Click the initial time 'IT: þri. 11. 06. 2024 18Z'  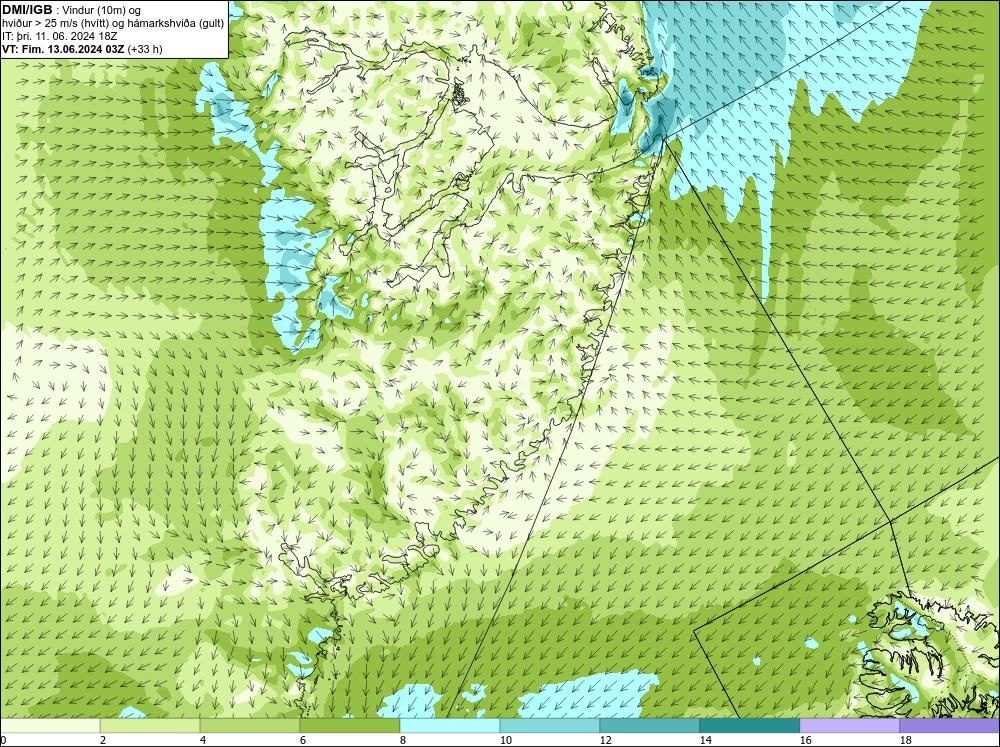pos(59,36)
